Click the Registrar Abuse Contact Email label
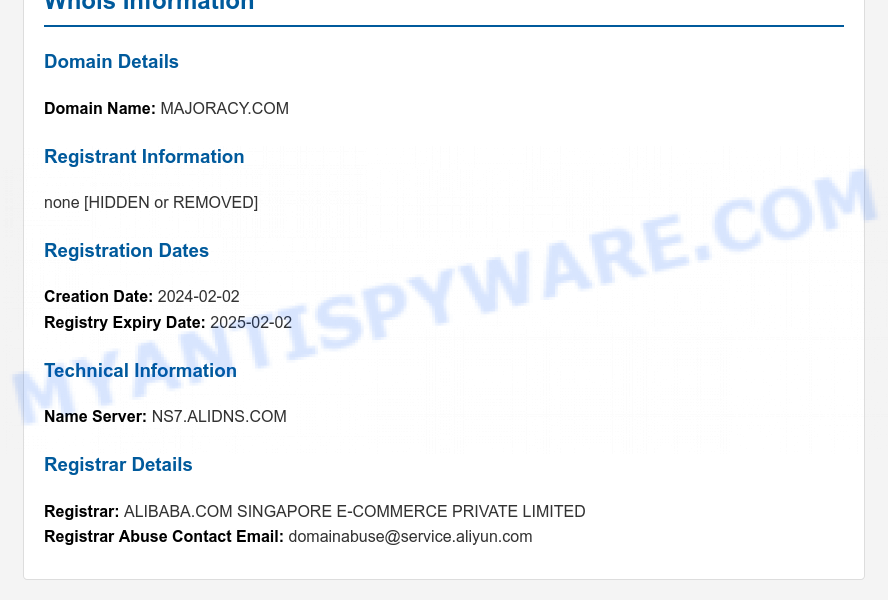The height and width of the screenshot is (600, 888). (x=164, y=537)
